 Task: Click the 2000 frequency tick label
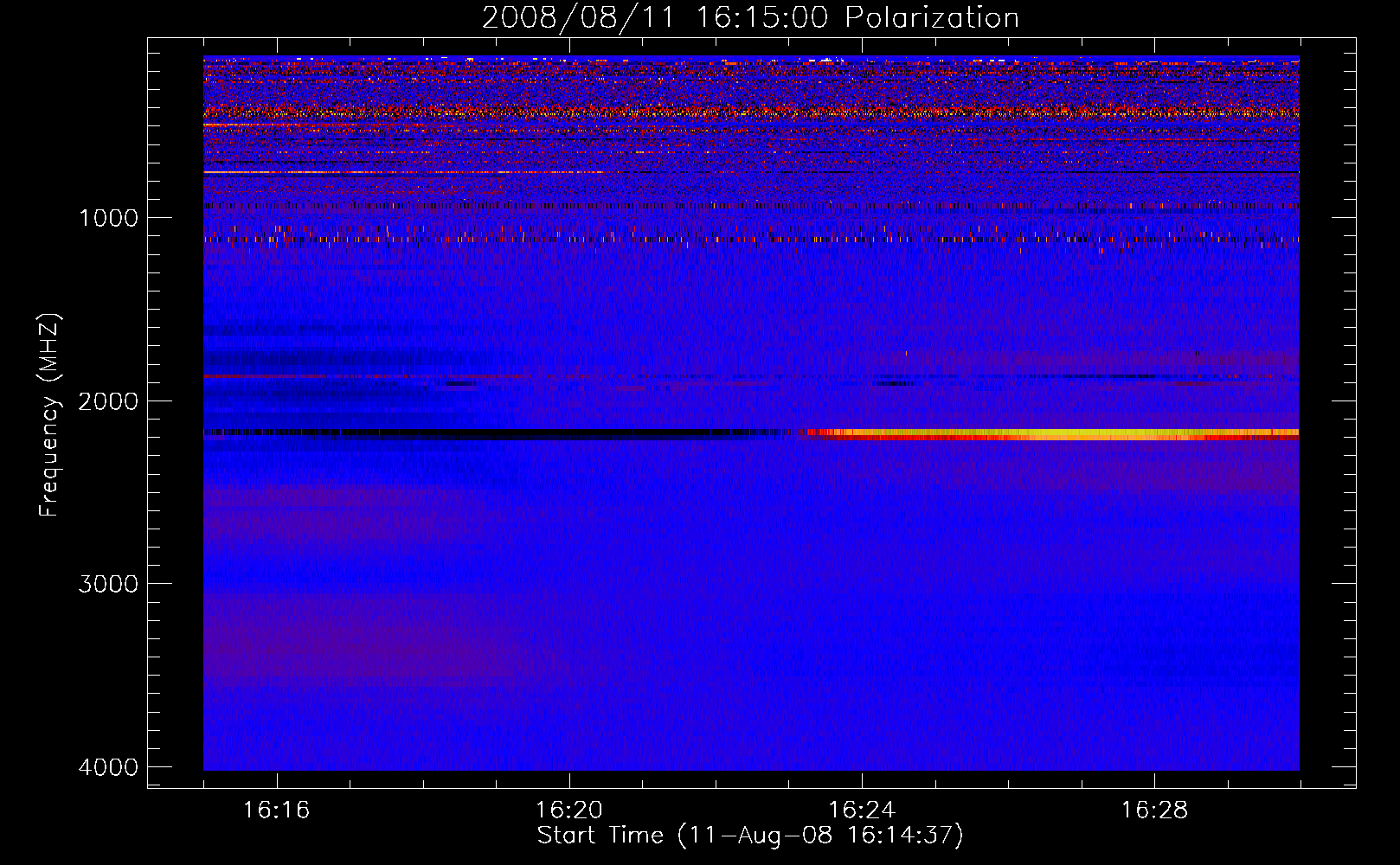[x=108, y=401]
